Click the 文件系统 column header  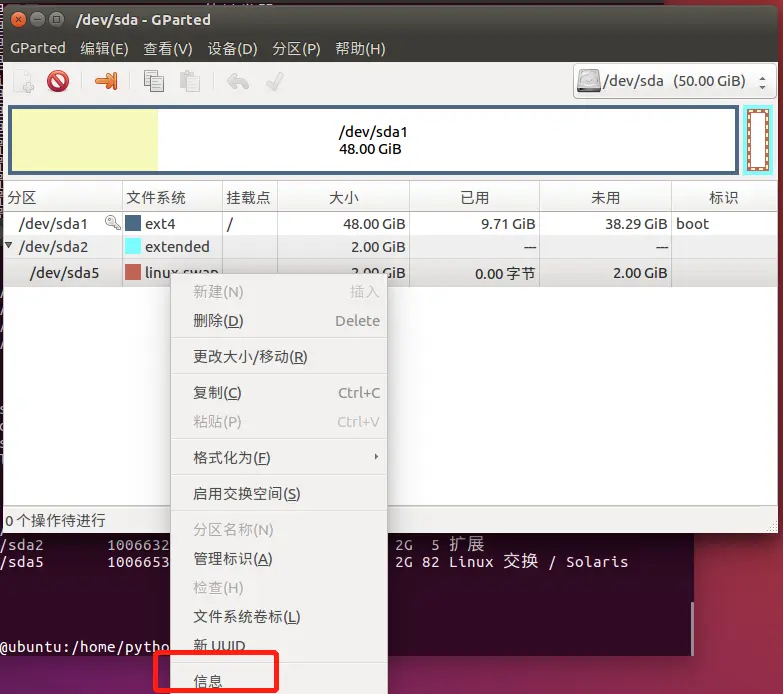[172, 197]
